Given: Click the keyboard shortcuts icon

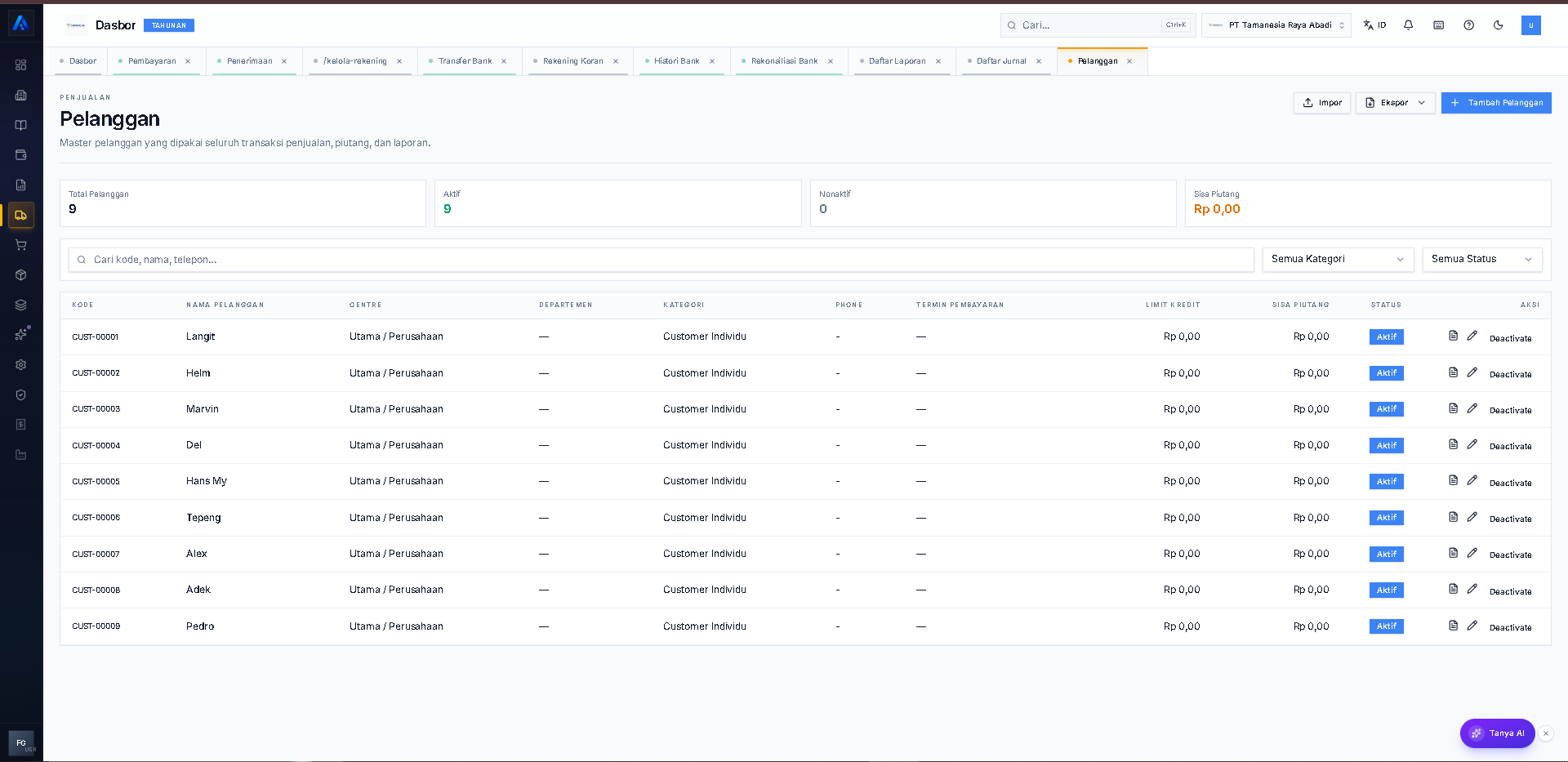Looking at the screenshot, I should (1439, 25).
